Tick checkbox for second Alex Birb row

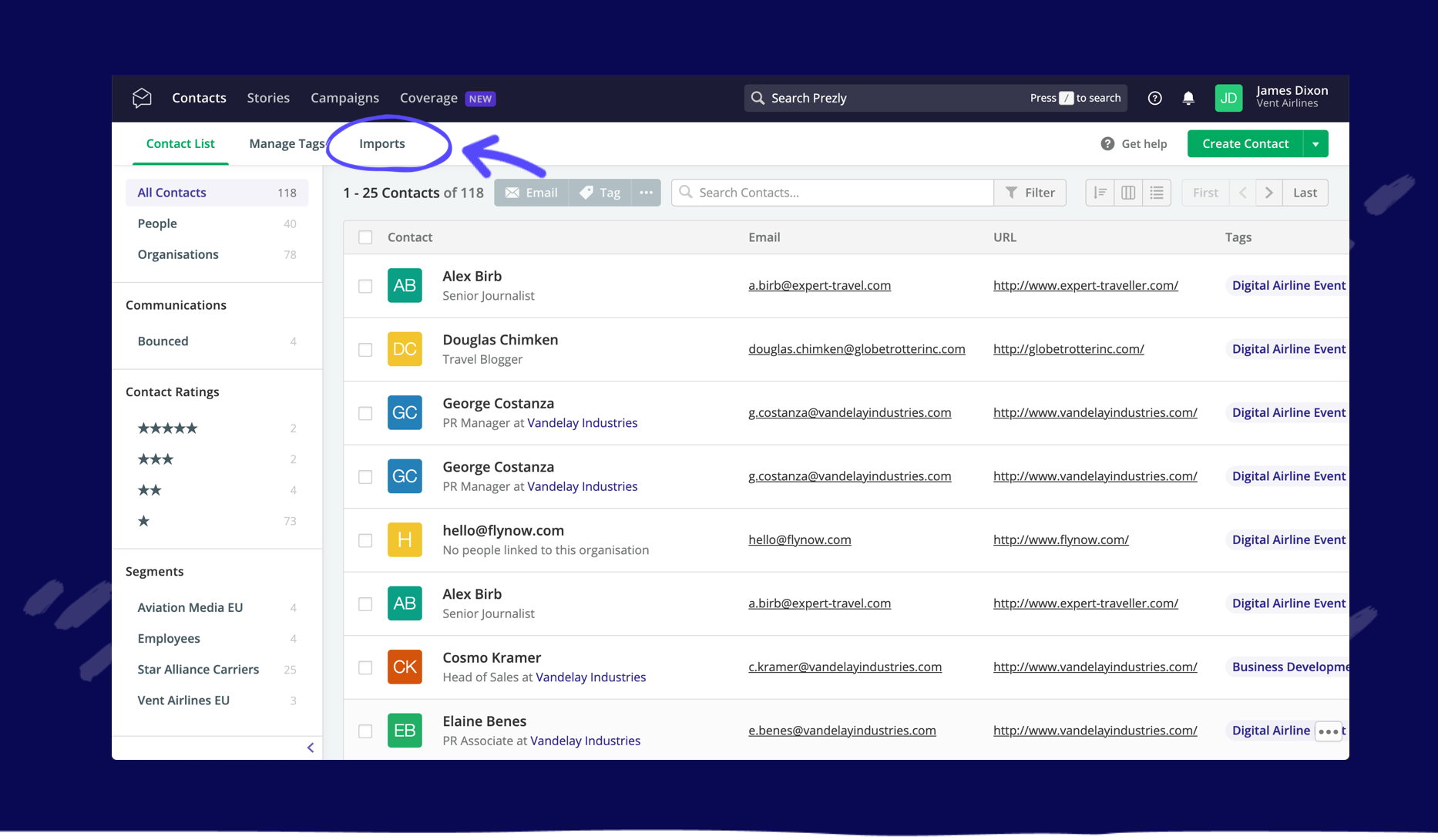pyautogui.click(x=365, y=604)
